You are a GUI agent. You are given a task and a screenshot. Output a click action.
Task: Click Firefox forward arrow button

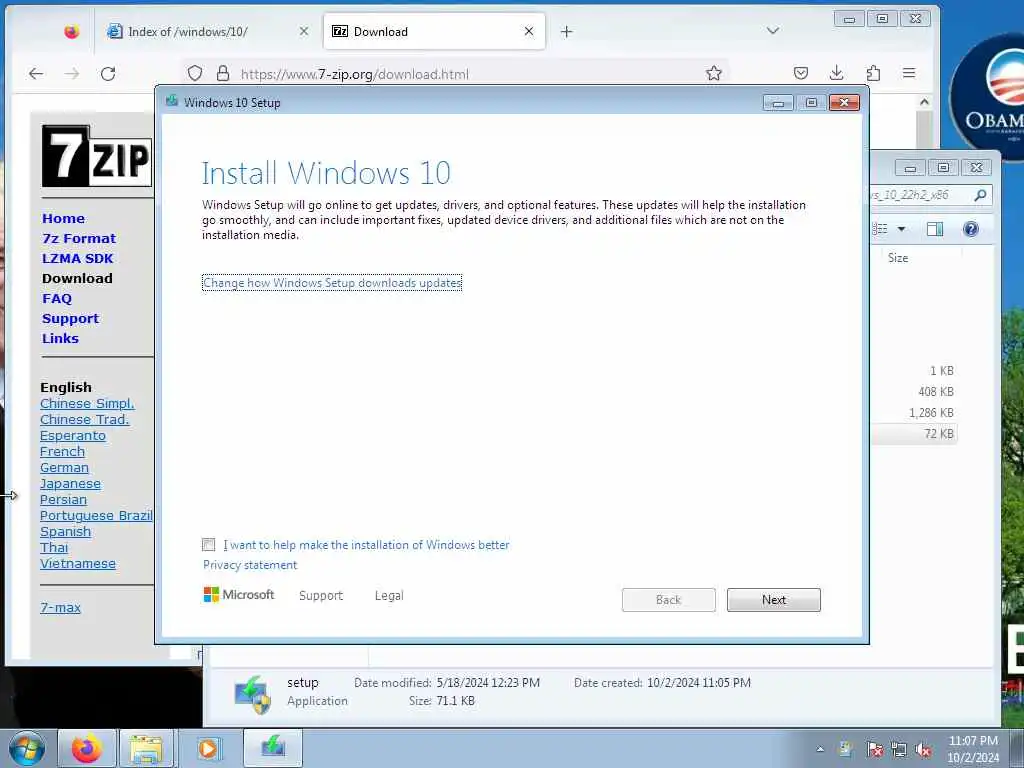point(72,74)
